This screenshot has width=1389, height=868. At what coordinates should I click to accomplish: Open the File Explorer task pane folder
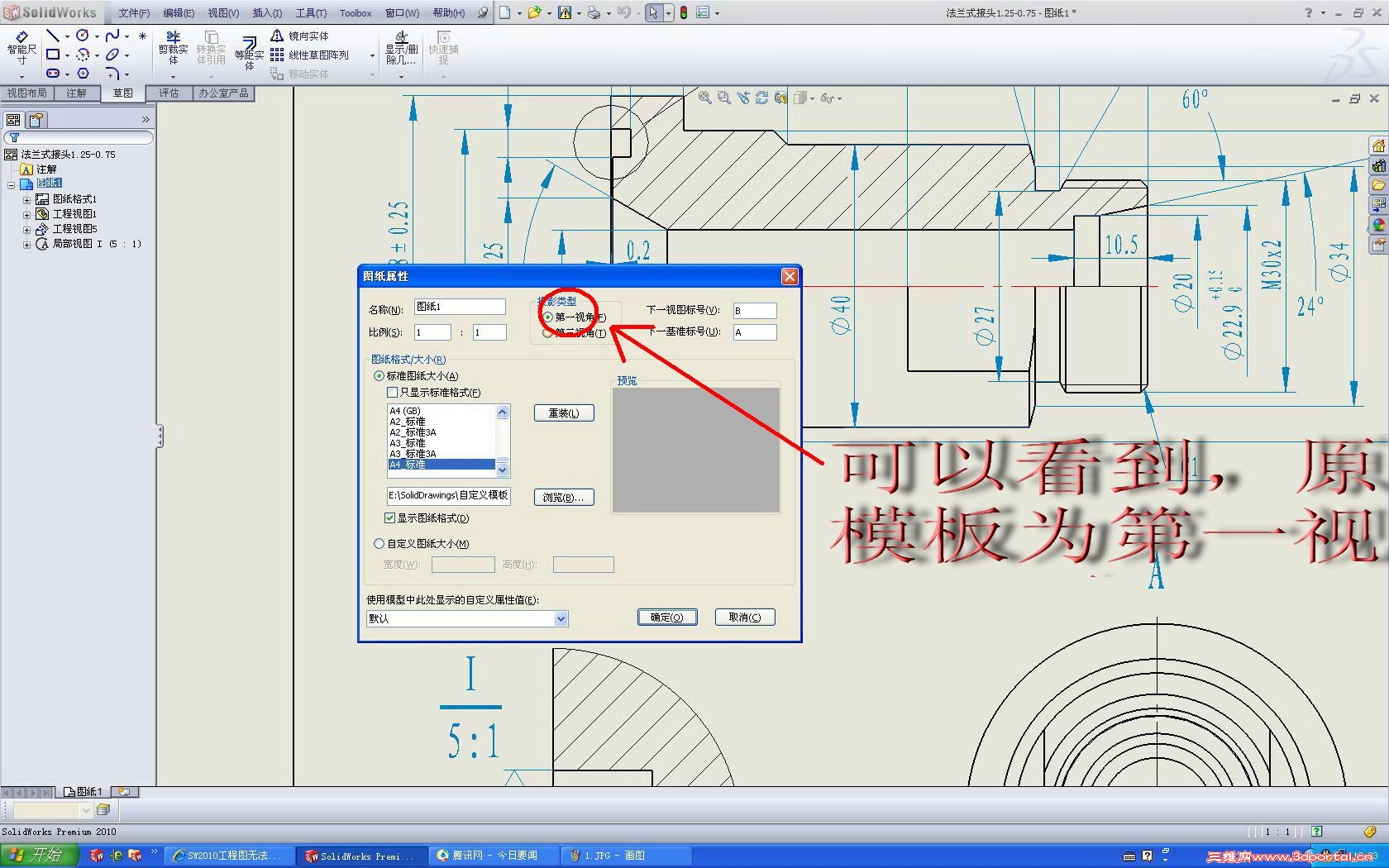click(1378, 185)
